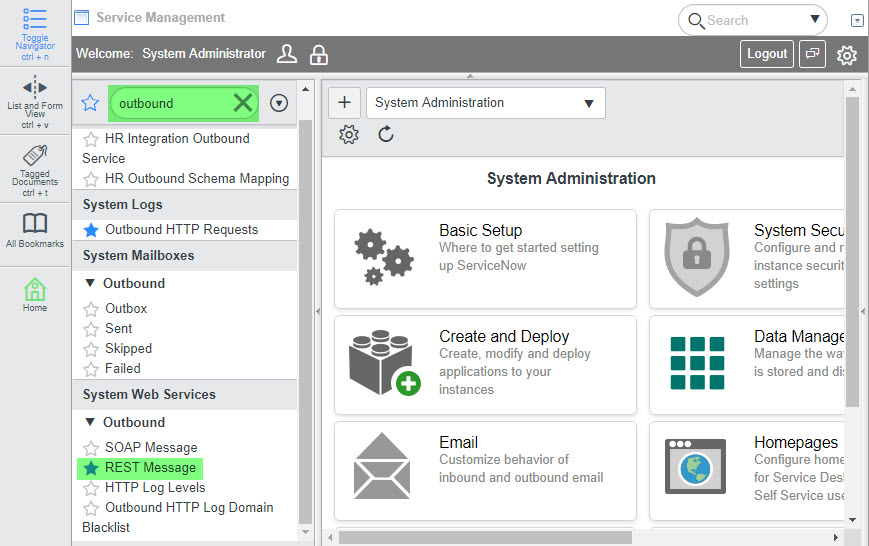Unfavorite the Outbound HTTP Requests star
Viewport: 869px width, 546px height.
(x=91, y=230)
